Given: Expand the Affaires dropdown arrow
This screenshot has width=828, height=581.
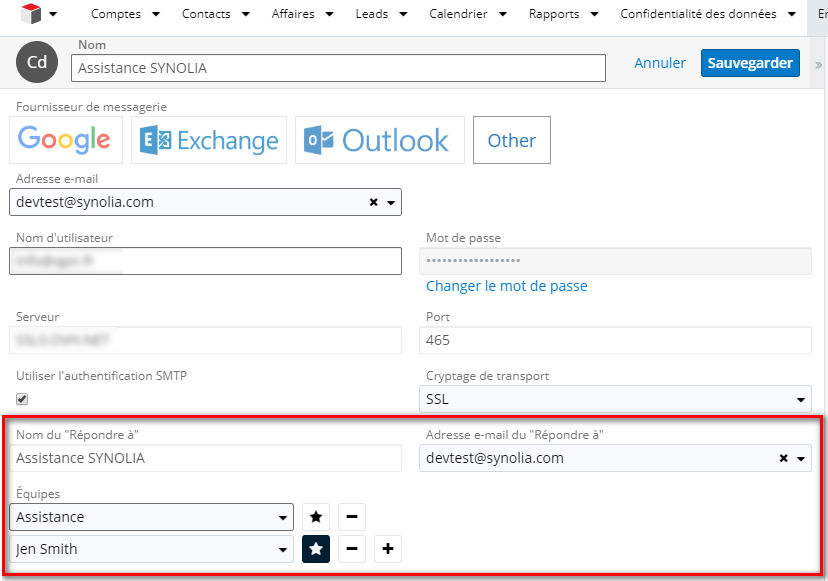Looking at the screenshot, I should 330,14.
